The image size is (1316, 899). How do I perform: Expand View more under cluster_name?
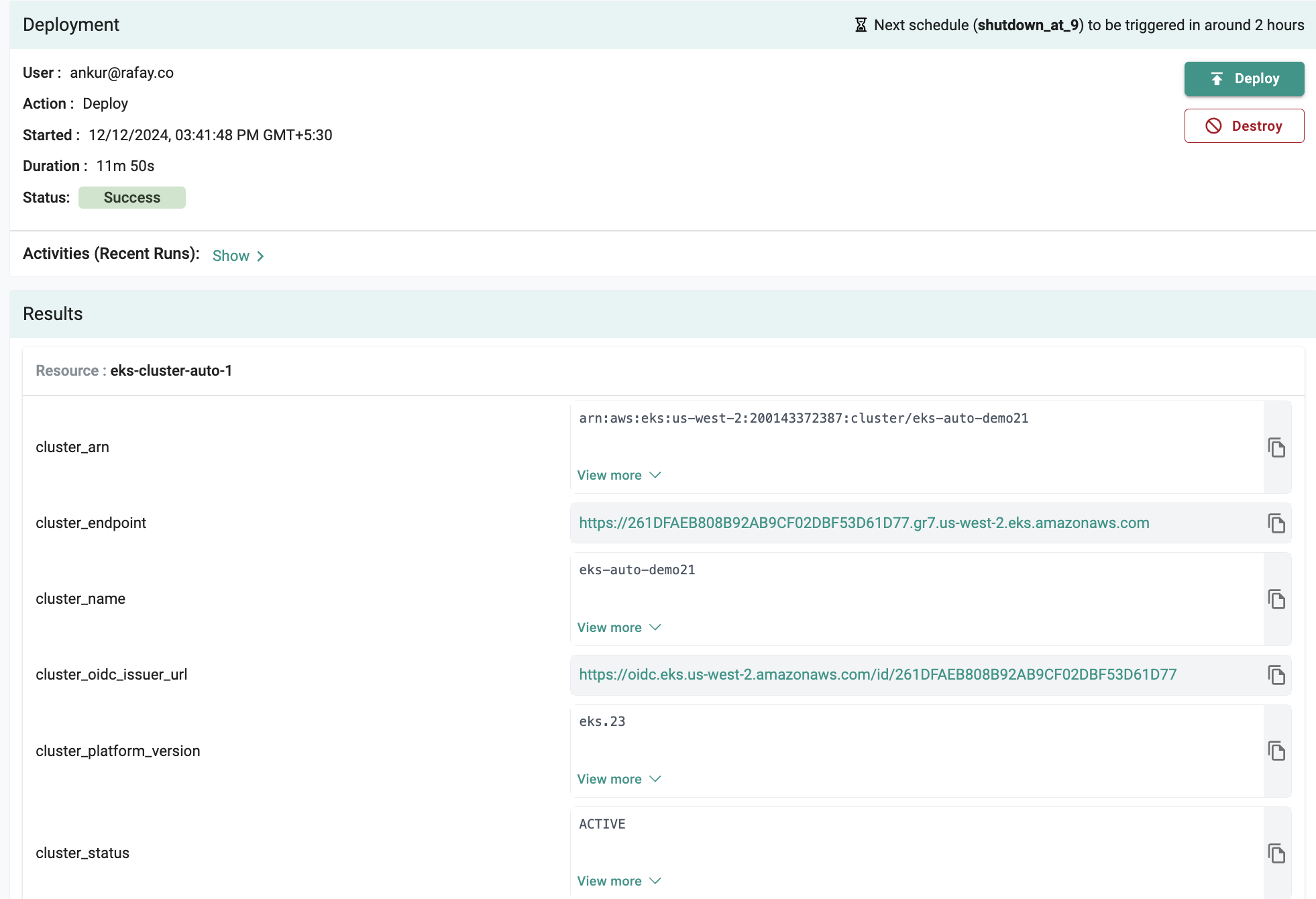coord(618,627)
